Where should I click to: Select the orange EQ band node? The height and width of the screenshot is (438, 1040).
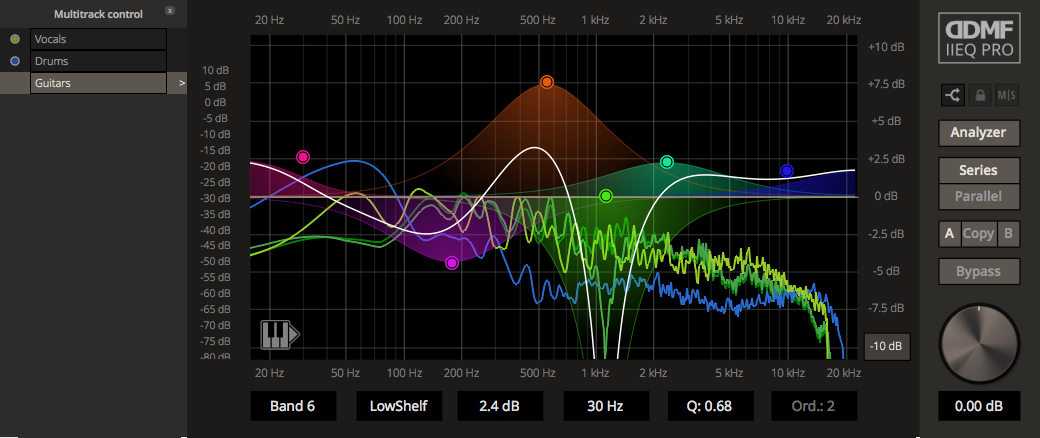click(547, 82)
